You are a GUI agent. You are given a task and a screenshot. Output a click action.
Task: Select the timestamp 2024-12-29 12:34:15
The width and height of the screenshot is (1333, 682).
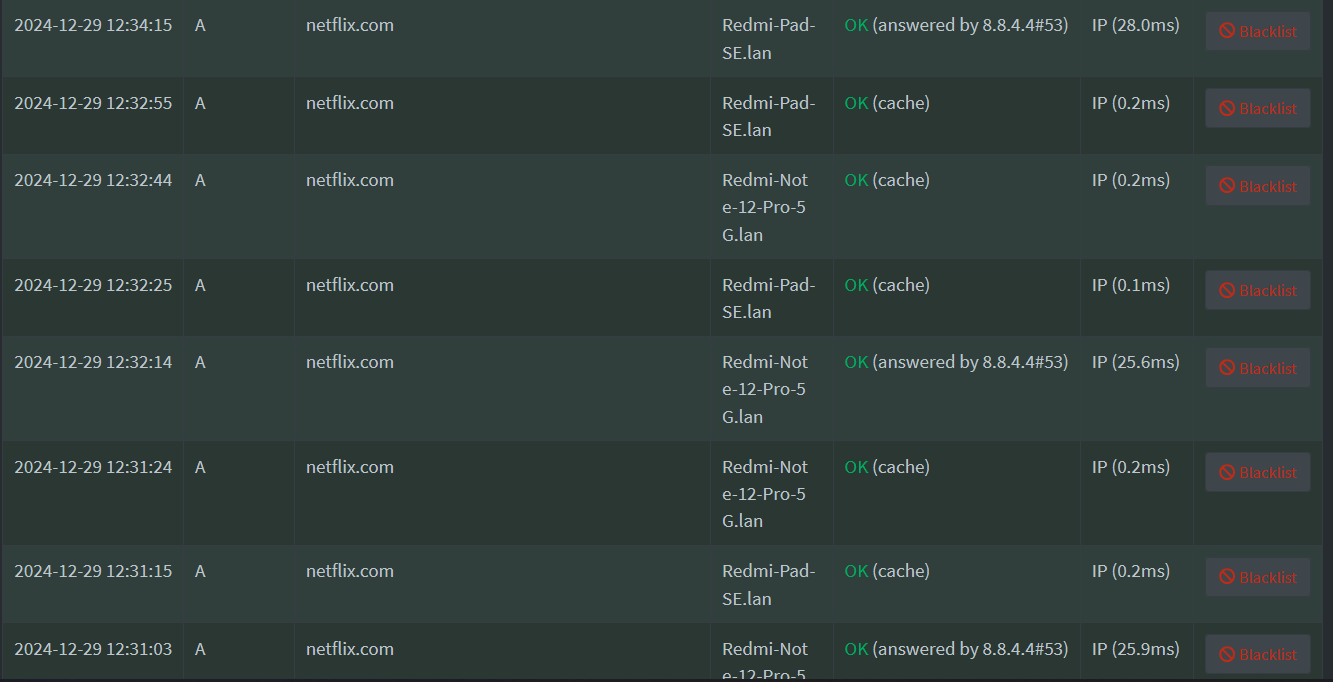click(x=93, y=25)
